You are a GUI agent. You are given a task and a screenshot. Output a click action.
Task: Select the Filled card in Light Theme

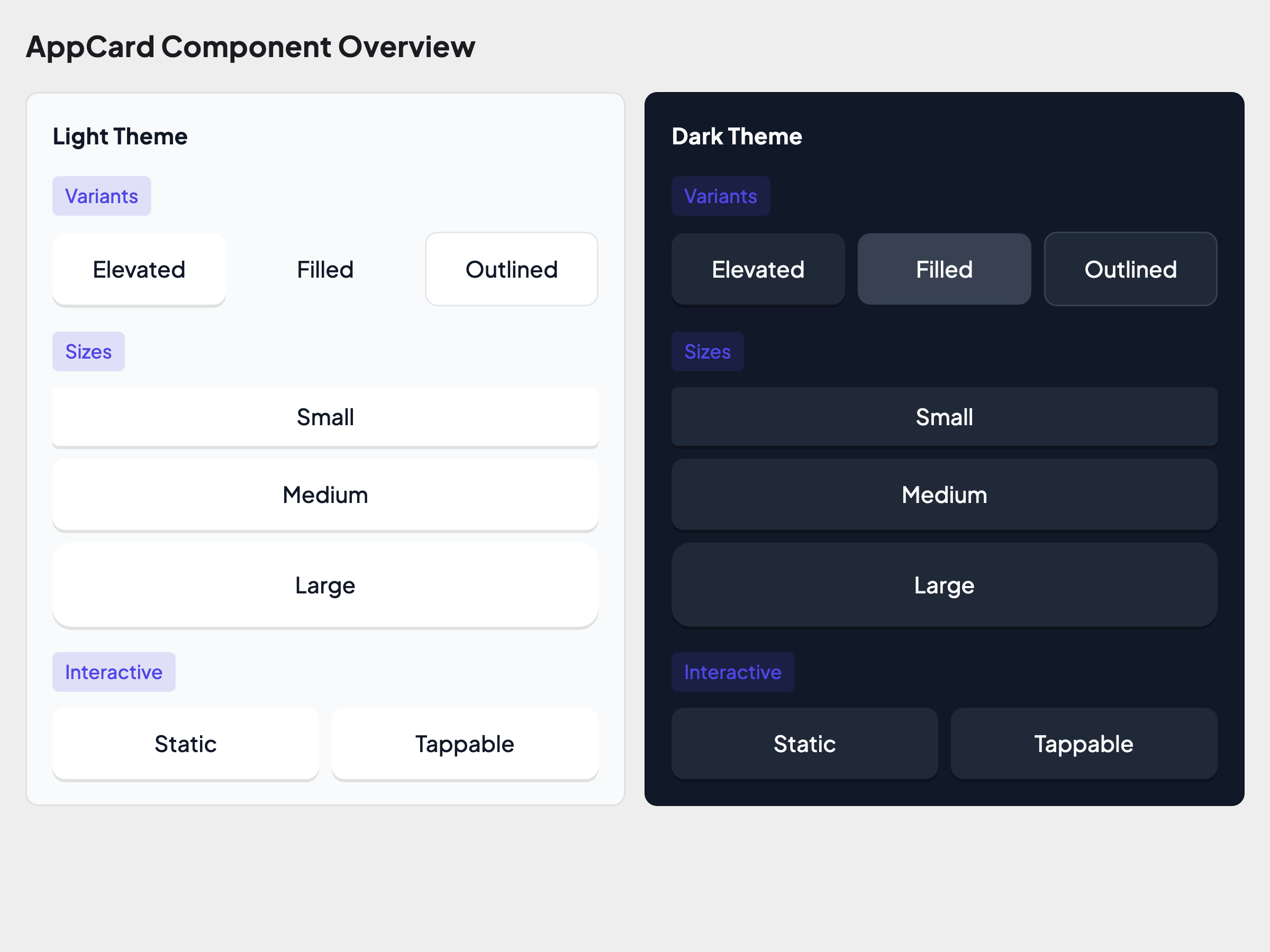(x=325, y=269)
